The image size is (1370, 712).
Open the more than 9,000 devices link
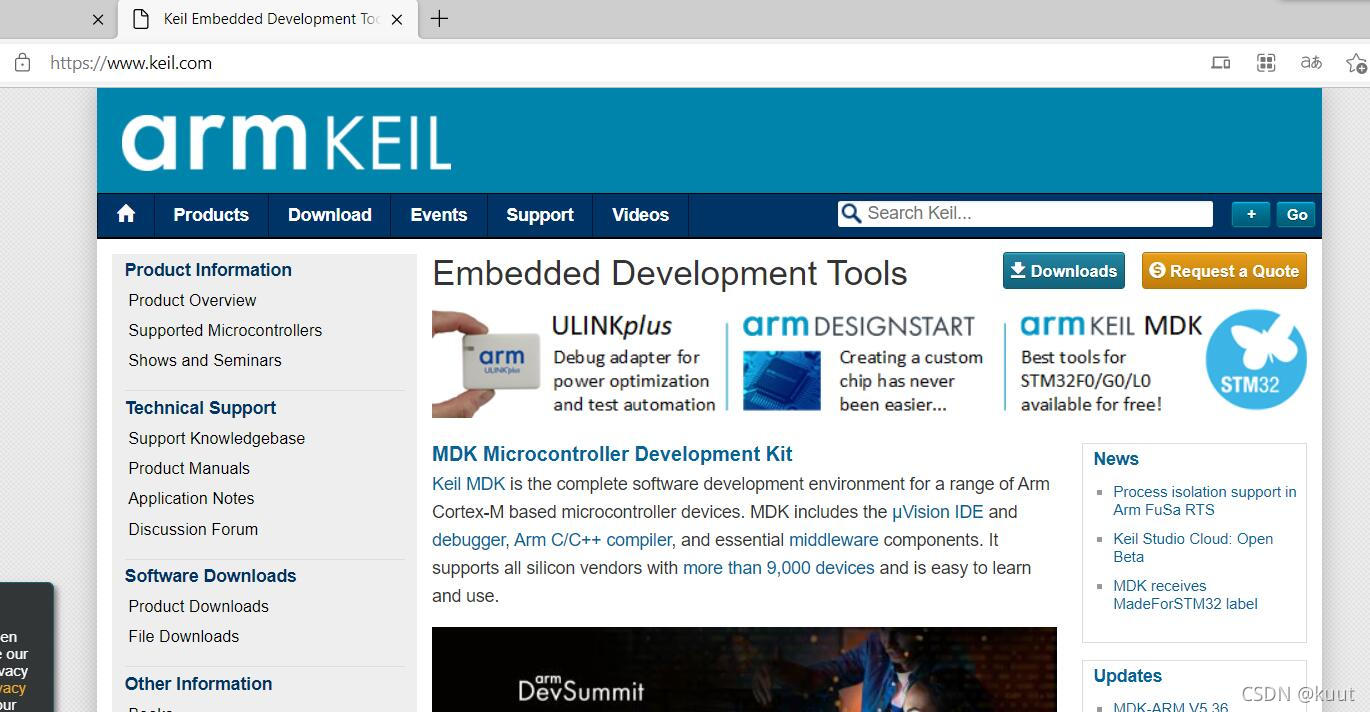778,568
